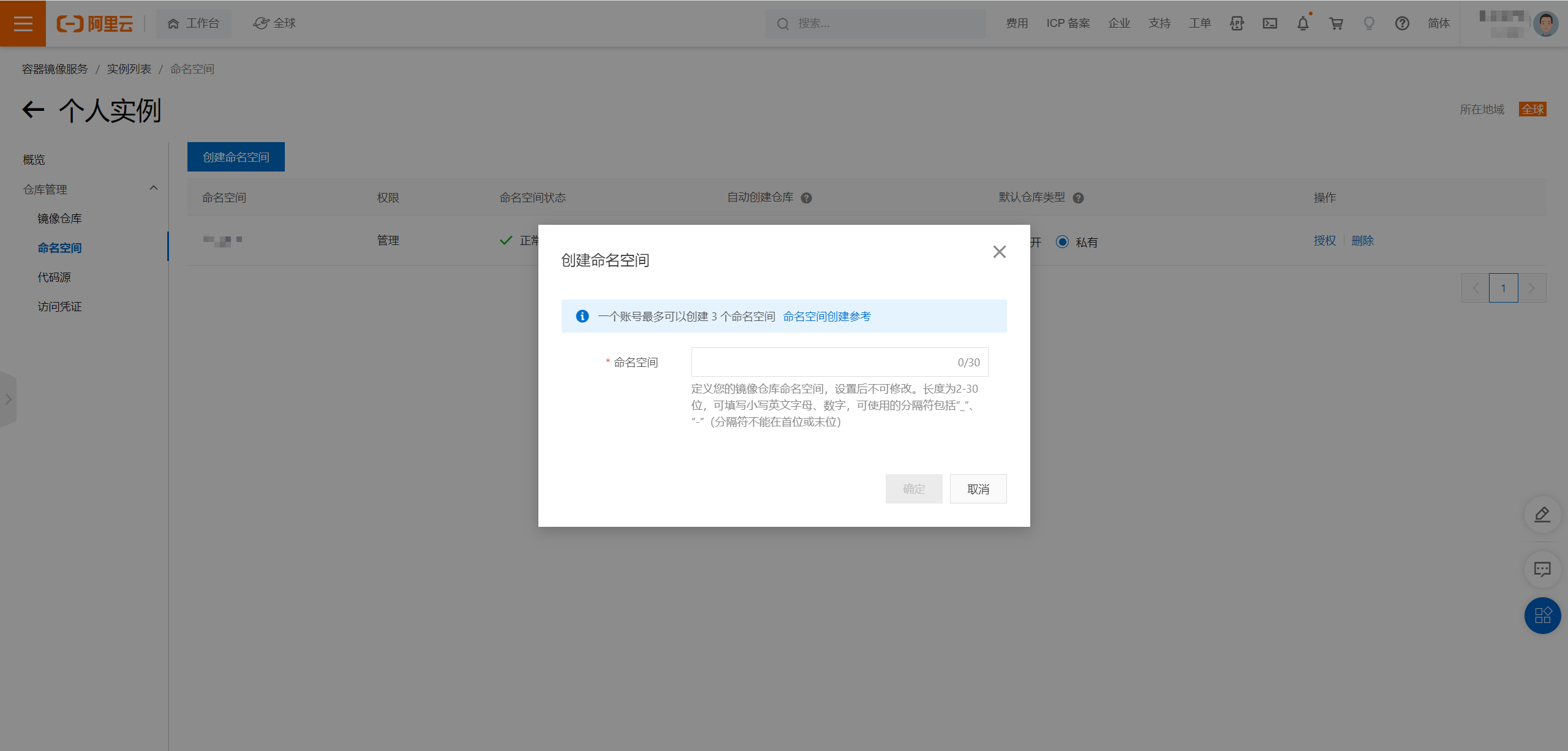The height and width of the screenshot is (751, 1568).
Task: Open the shopping cart icon
Action: [x=1336, y=23]
